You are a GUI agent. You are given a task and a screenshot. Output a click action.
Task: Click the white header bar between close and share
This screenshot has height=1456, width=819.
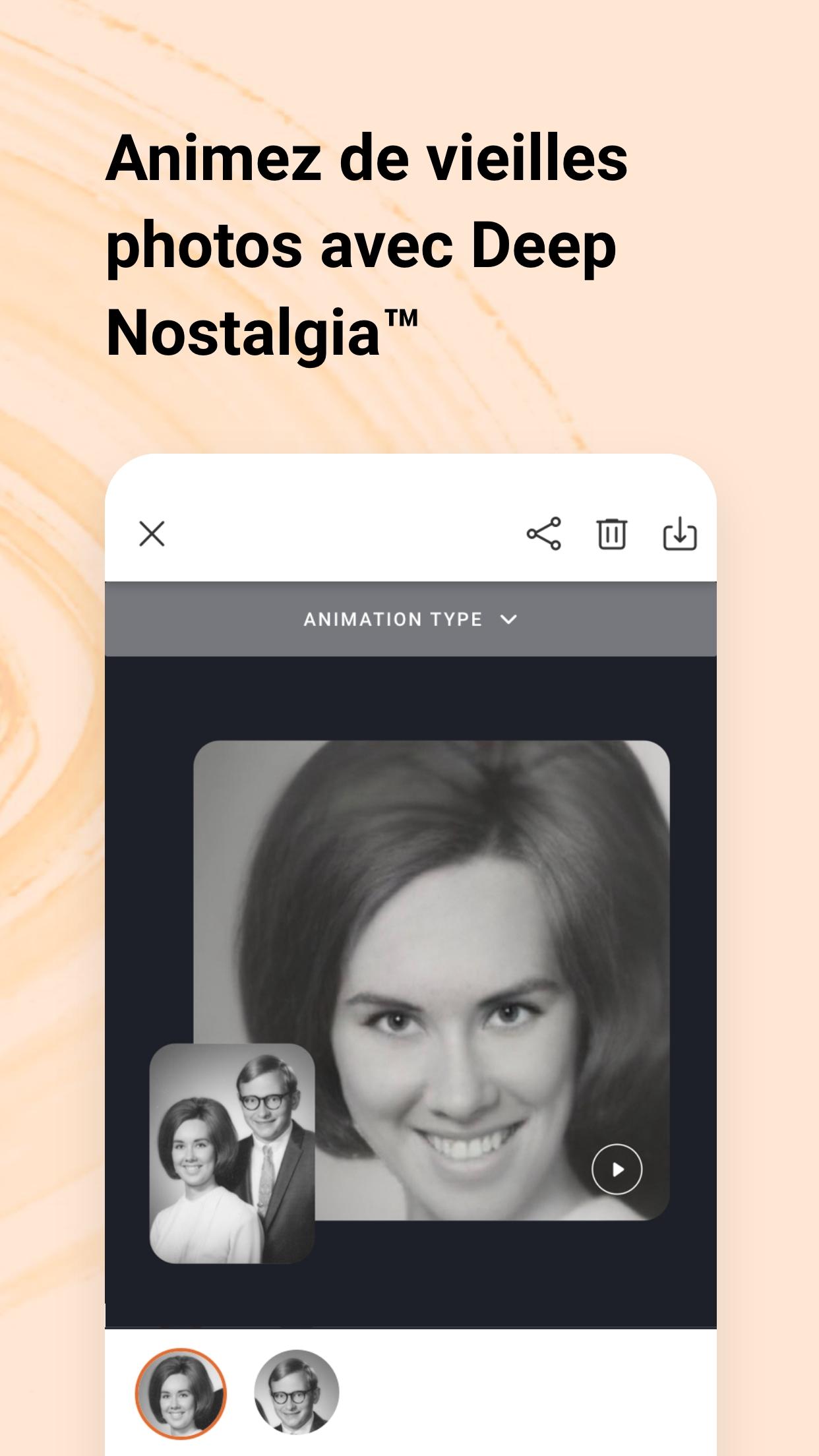343,533
